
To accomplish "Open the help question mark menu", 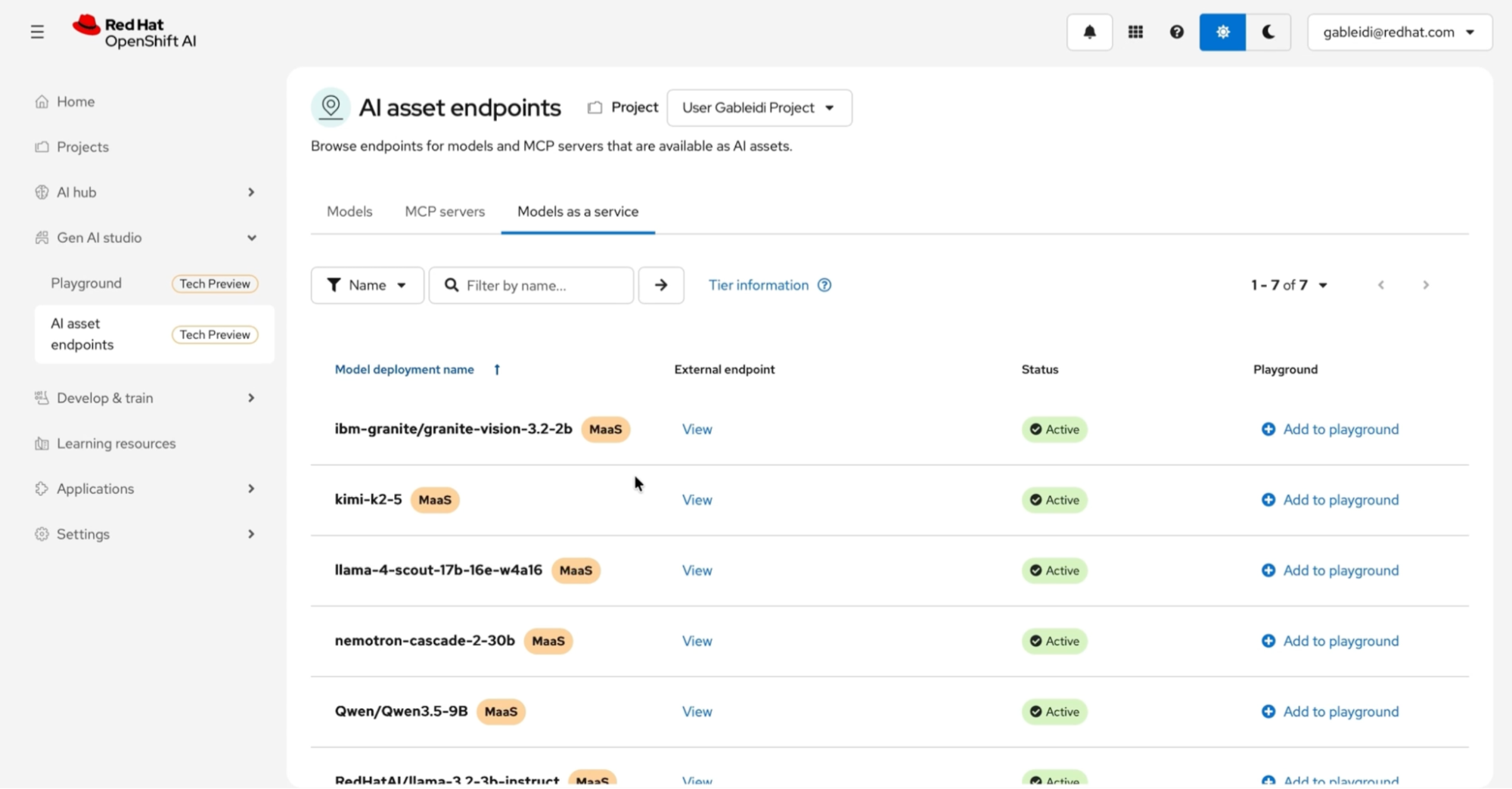I will pos(1176,32).
